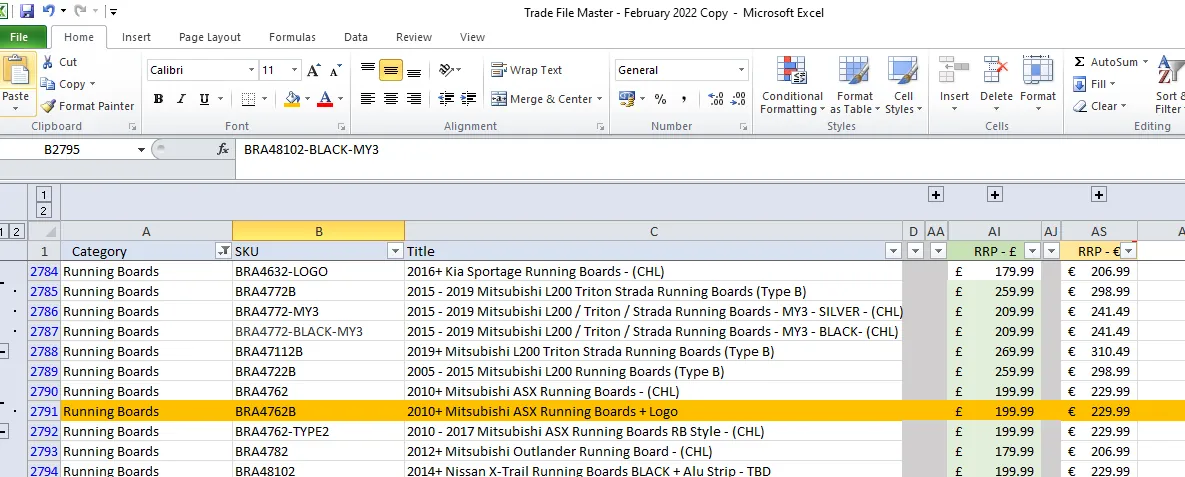Apply Percent Style
This screenshot has height=477, width=1185.
661,99
